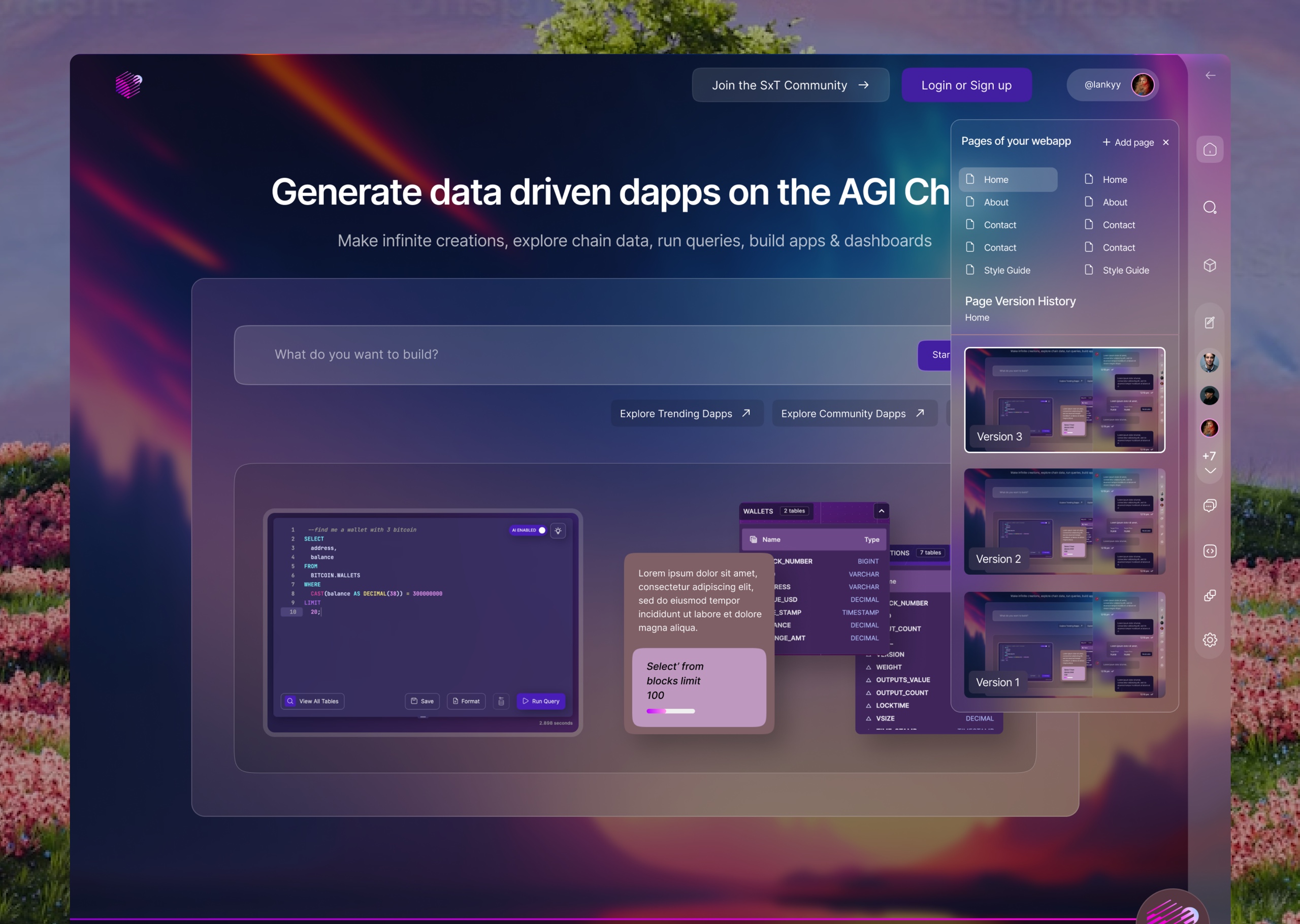1300x924 pixels.
Task: Click the Select from blocks limit 100 card
Action: [699, 687]
